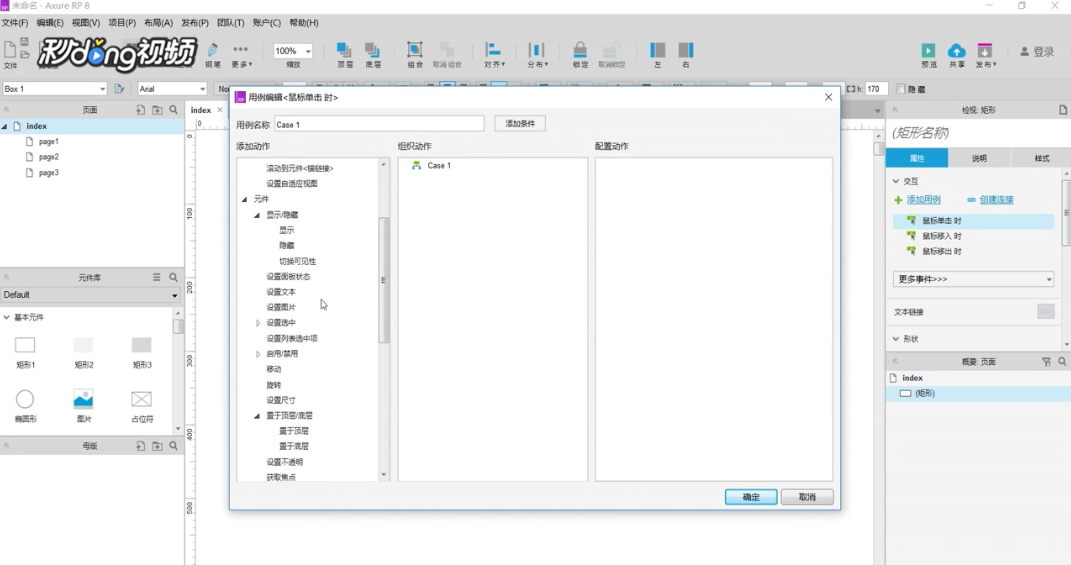This screenshot has width=1071, height=565.
Task: Collapse the 基本元件 group
Action: point(6,317)
